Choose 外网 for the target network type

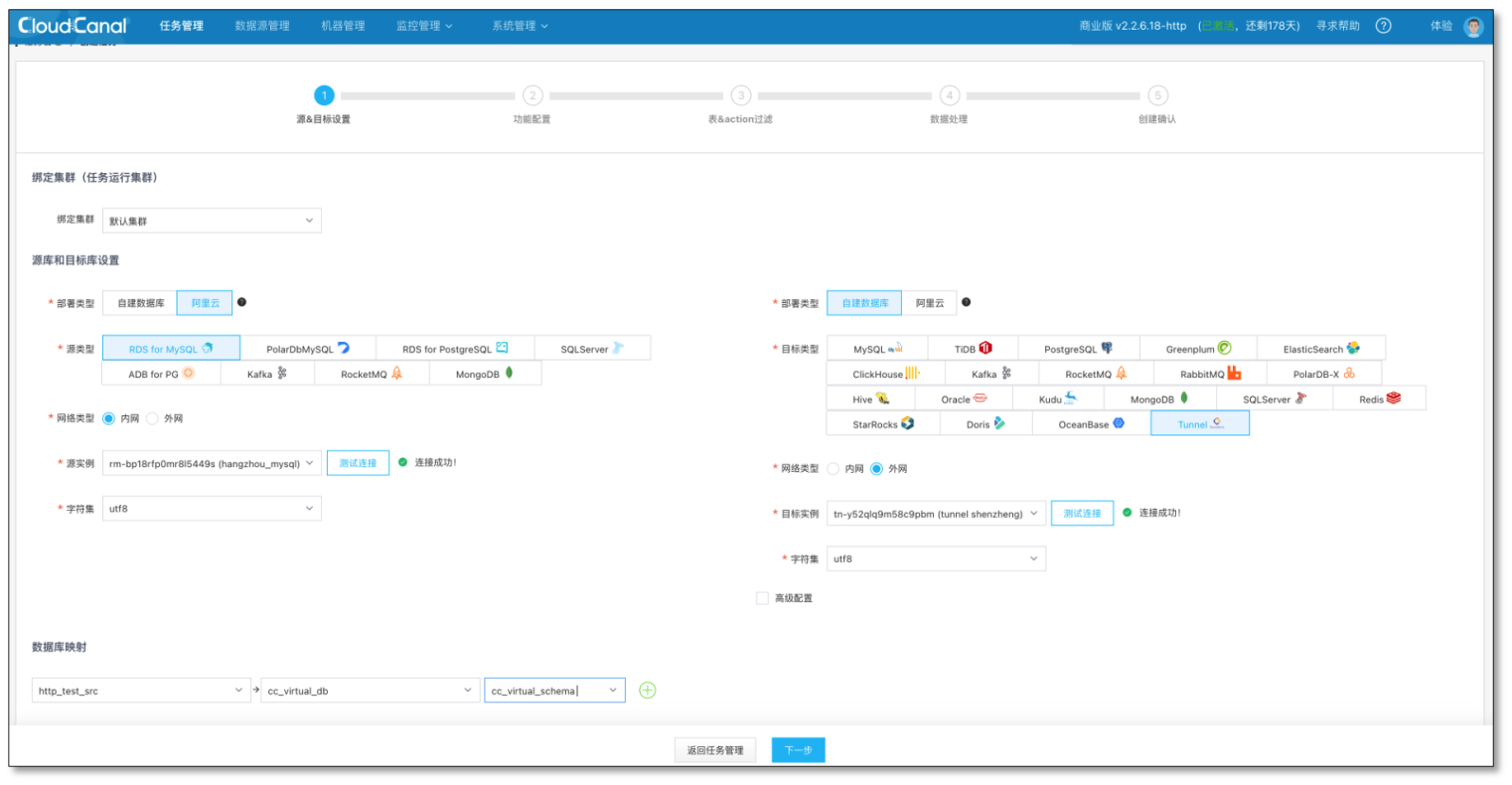click(876, 469)
